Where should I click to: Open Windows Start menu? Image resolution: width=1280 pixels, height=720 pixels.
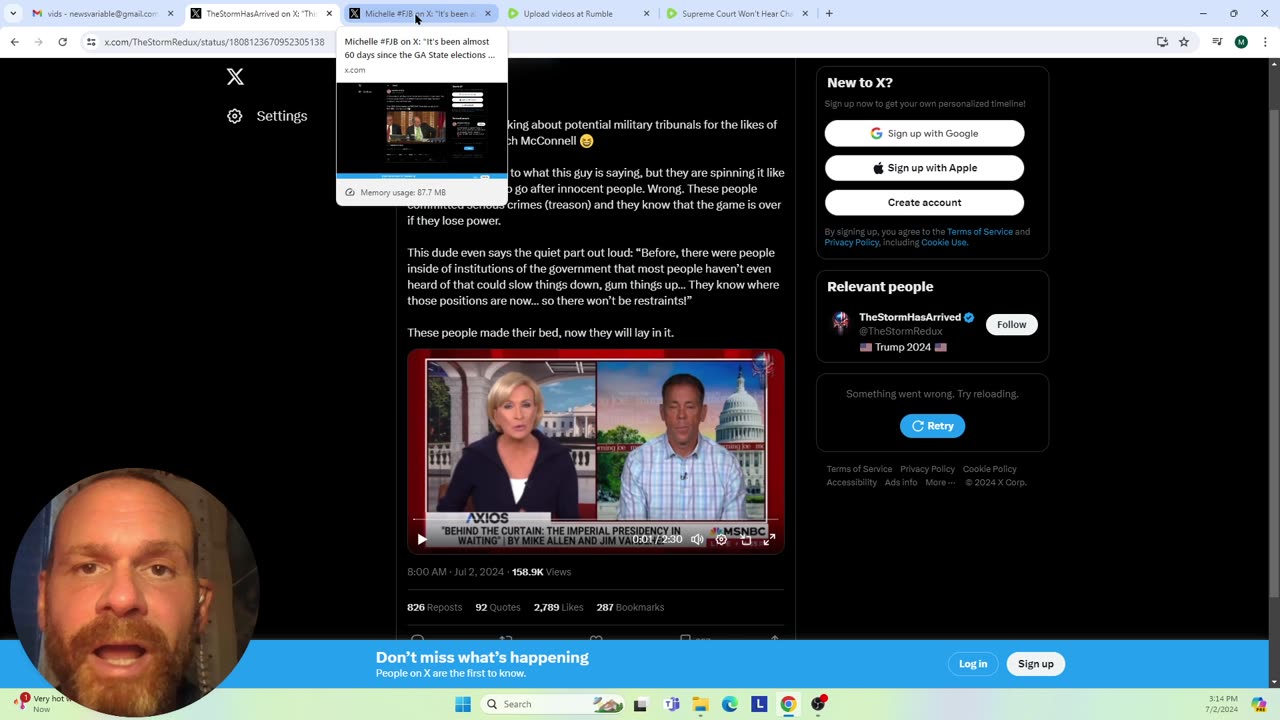[x=463, y=704]
